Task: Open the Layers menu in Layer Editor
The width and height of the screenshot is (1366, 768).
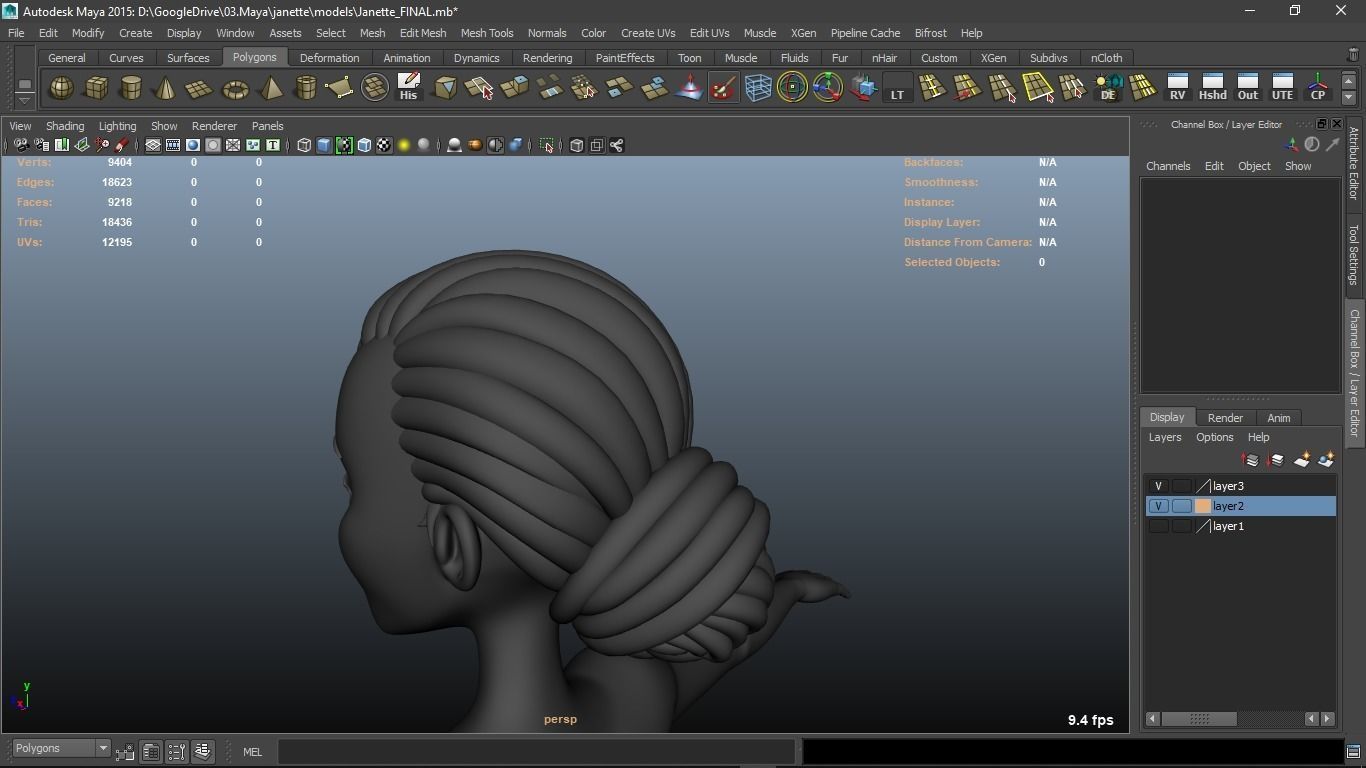Action: point(1165,437)
